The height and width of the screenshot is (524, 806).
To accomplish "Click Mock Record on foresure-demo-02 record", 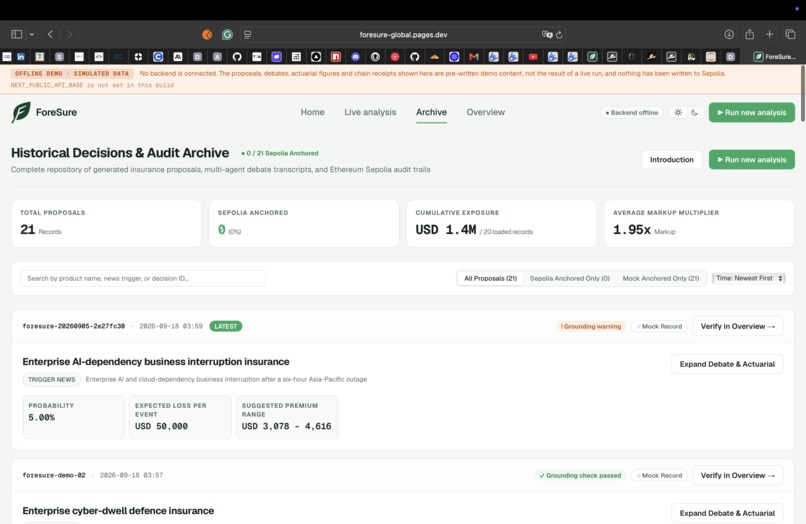I will tap(659, 476).
